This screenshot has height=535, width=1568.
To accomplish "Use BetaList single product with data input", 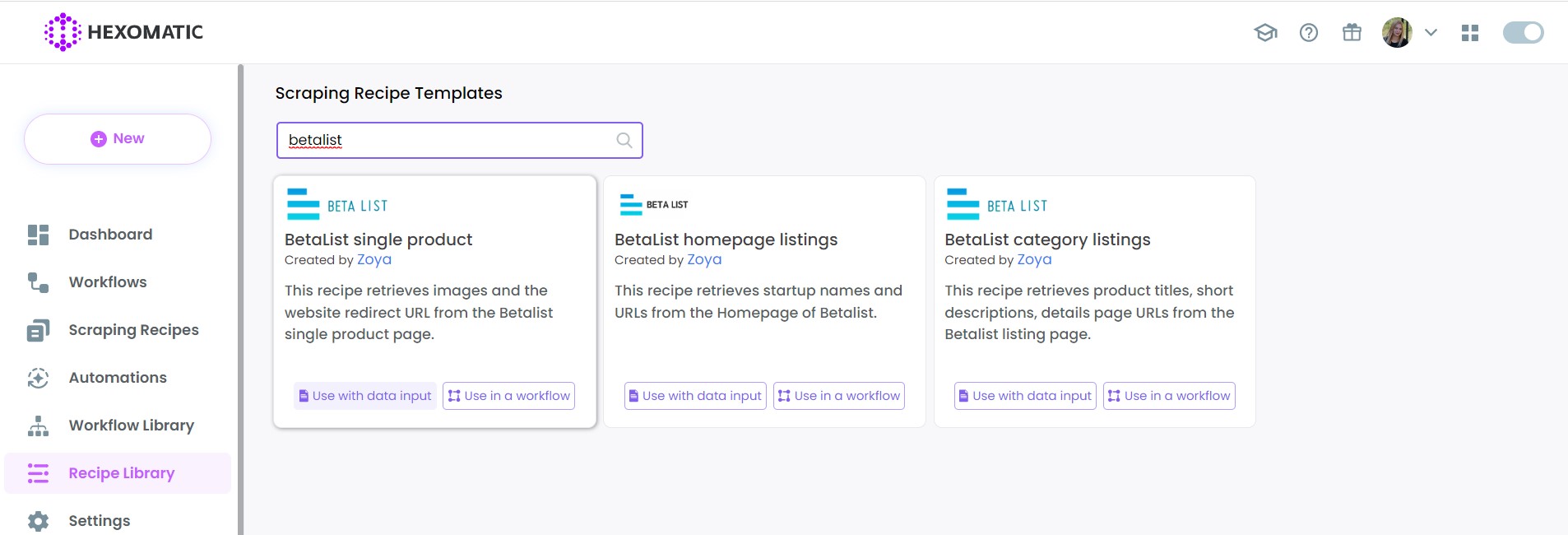I will tap(364, 396).
